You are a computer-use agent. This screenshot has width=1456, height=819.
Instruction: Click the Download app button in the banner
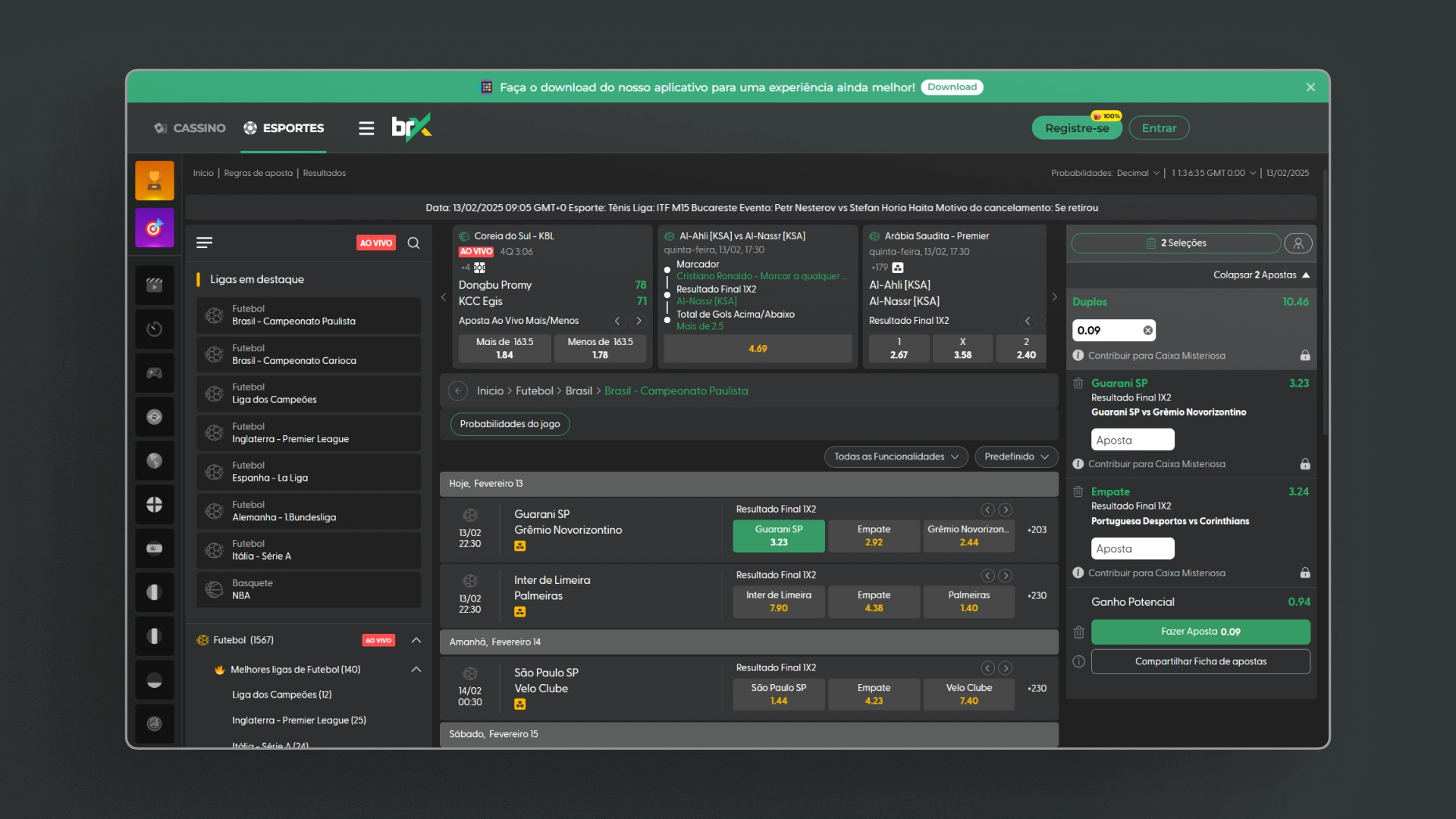(x=952, y=87)
